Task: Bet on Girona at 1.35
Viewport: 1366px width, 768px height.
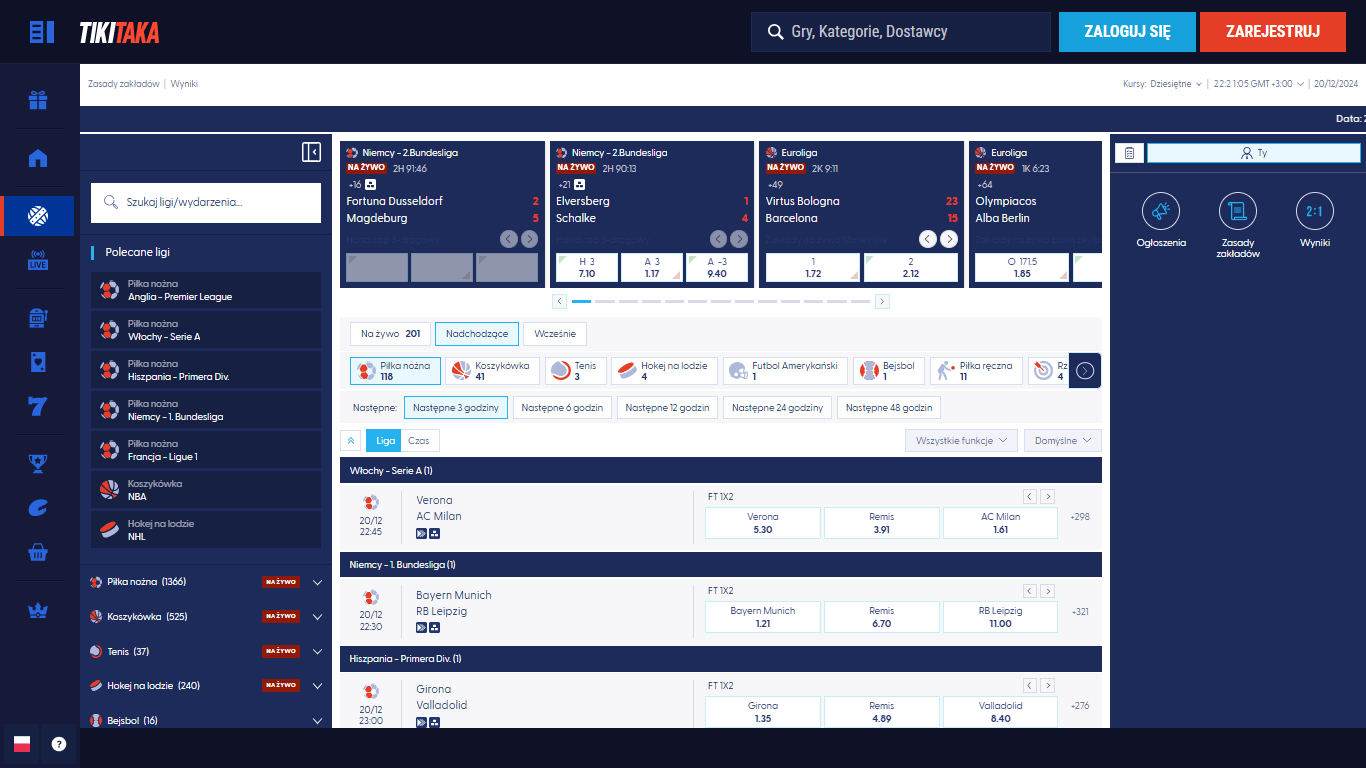Action: click(763, 711)
